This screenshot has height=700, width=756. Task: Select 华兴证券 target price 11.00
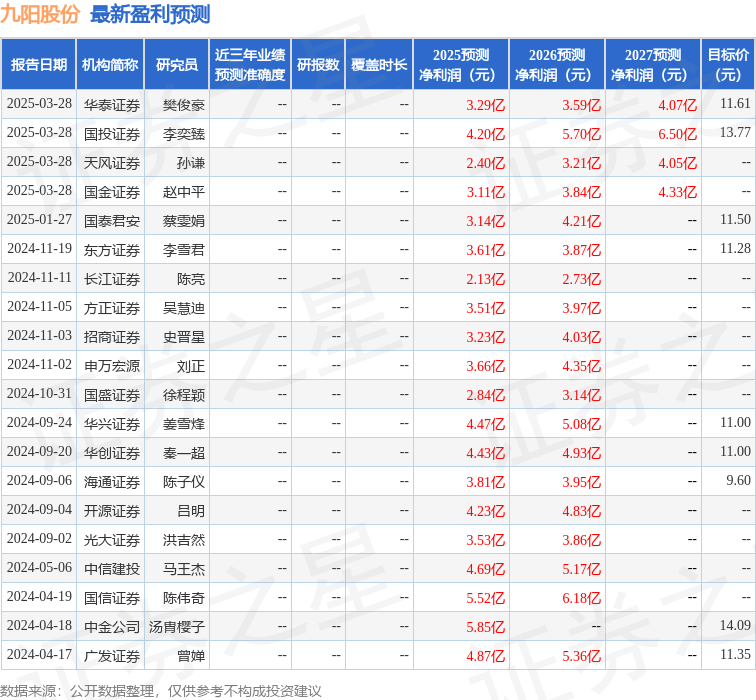735,422
